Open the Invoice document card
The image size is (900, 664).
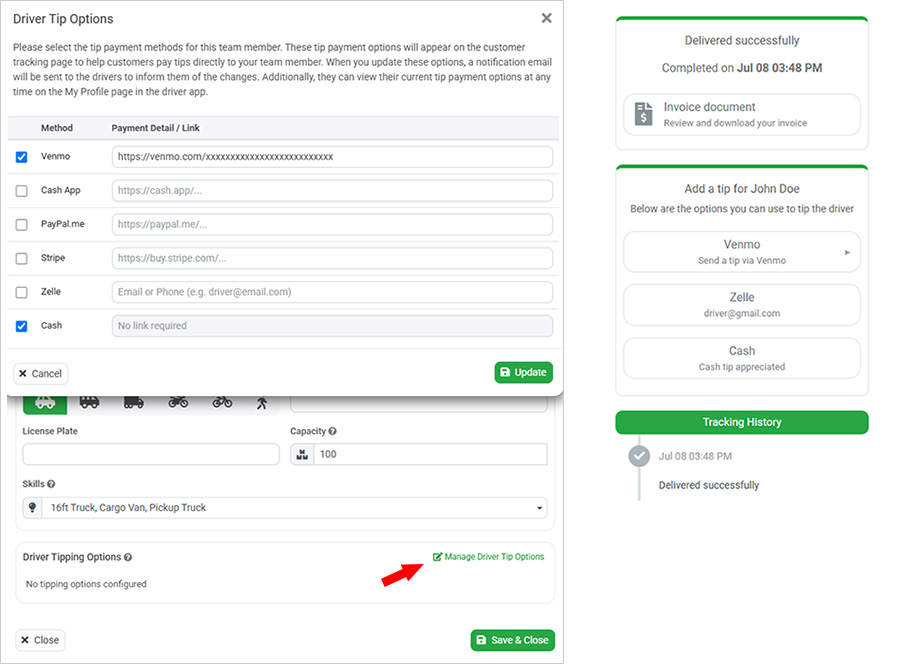click(x=742, y=115)
